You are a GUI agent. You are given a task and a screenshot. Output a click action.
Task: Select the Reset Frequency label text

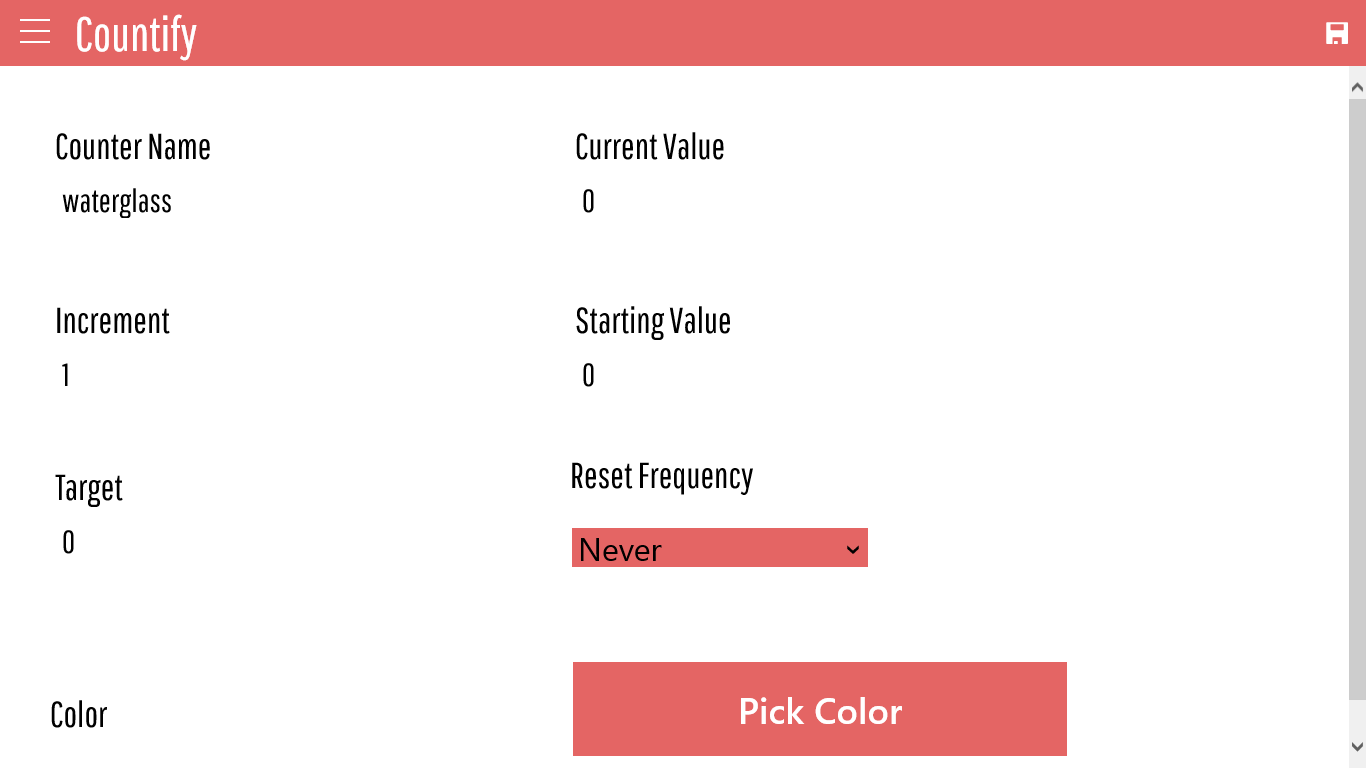[x=661, y=477]
